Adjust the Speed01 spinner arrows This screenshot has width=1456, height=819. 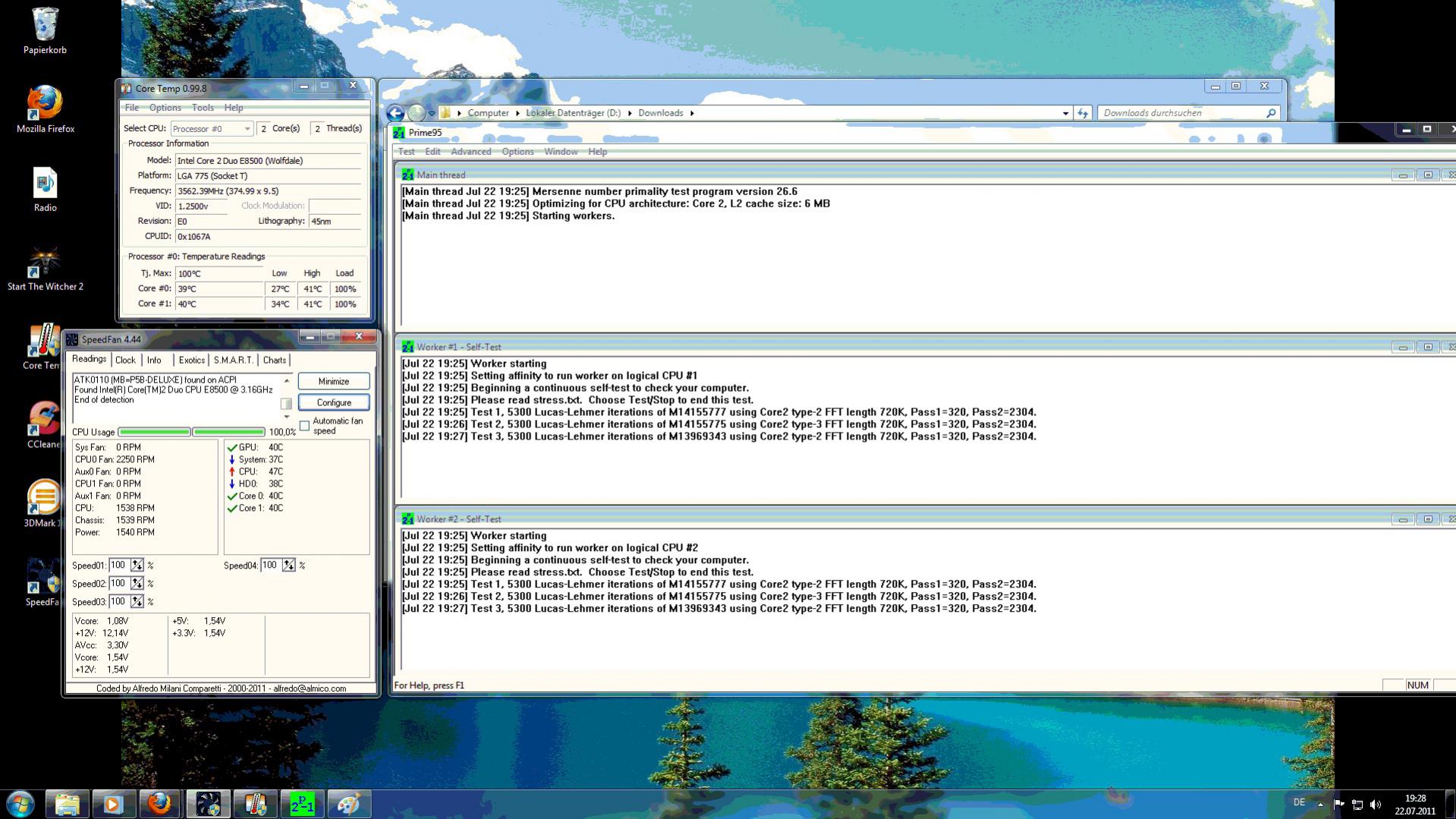click(x=137, y=565)
